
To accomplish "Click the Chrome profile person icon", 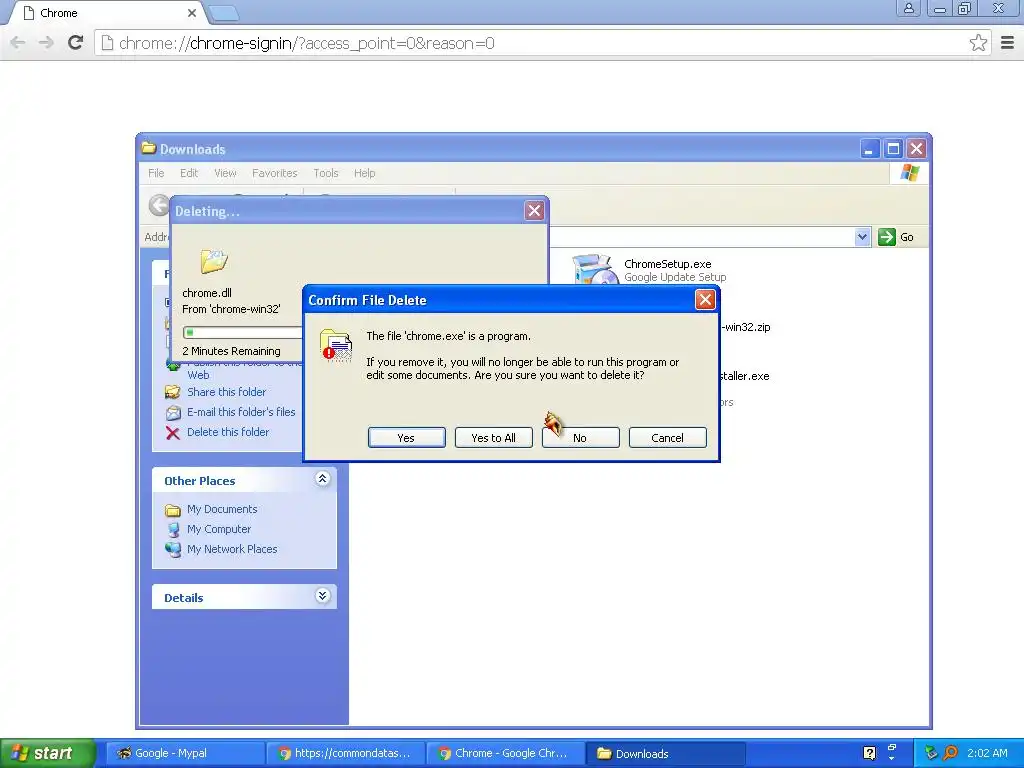I will coord(908,8).
